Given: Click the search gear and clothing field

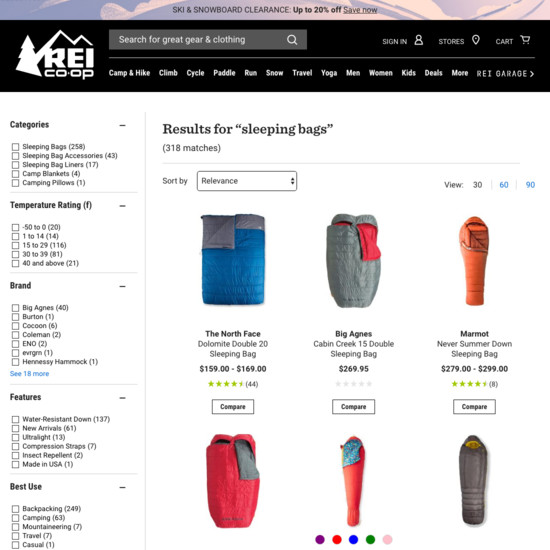Looking at the screenshot, I should pyautogui.click(x=196, y=40).
